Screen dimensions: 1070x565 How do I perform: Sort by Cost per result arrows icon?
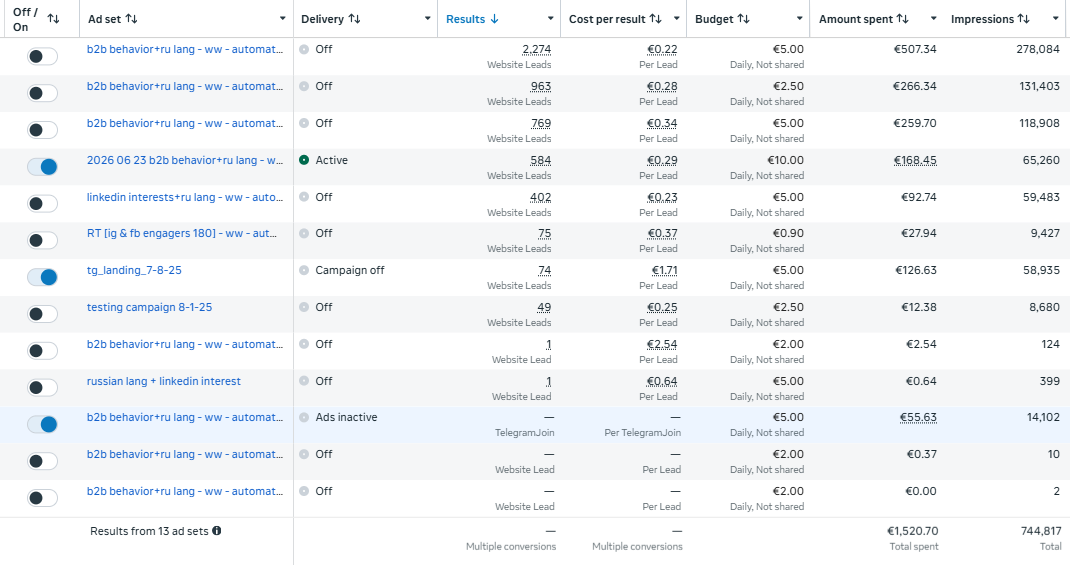656,19
